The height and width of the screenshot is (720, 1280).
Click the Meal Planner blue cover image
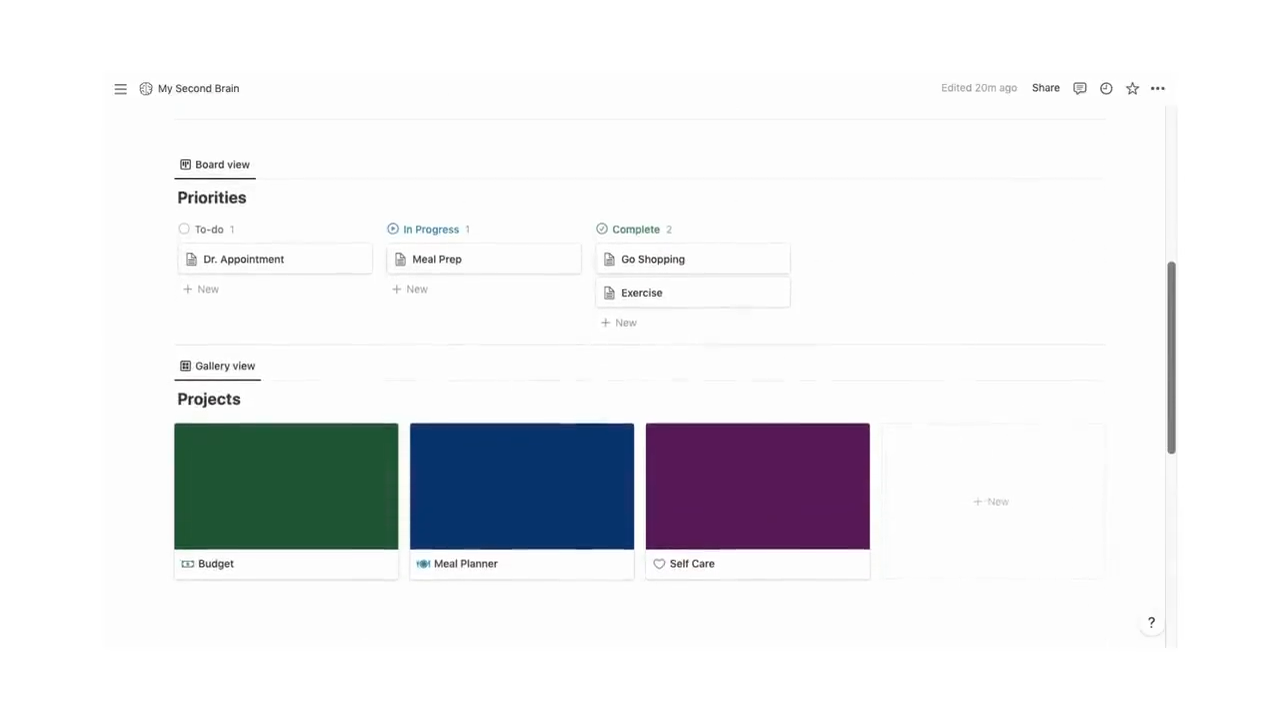click(x=521, y=486)
